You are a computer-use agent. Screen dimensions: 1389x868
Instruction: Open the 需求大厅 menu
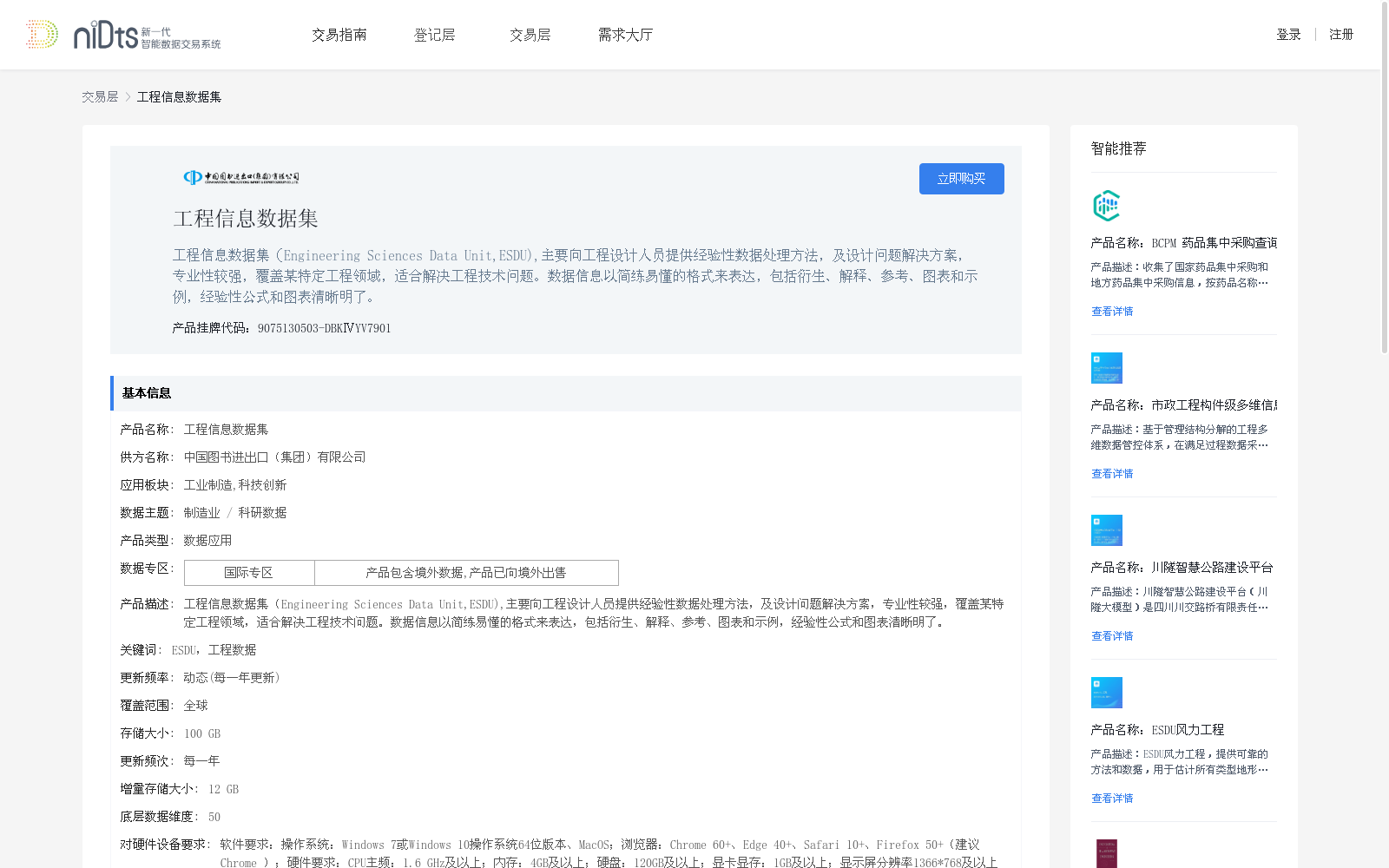click(626, 35)
